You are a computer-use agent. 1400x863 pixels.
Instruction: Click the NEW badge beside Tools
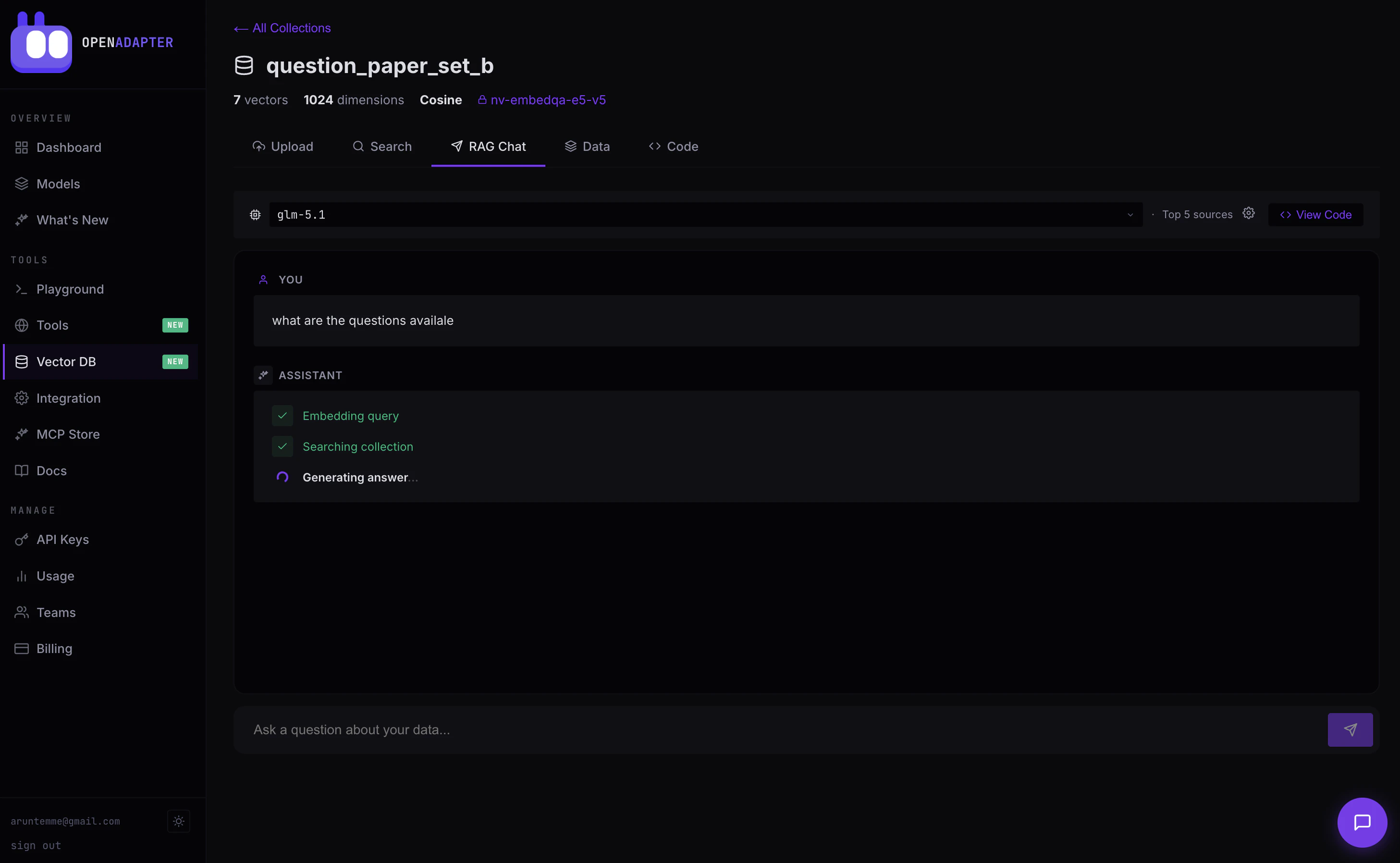(175, 325)
